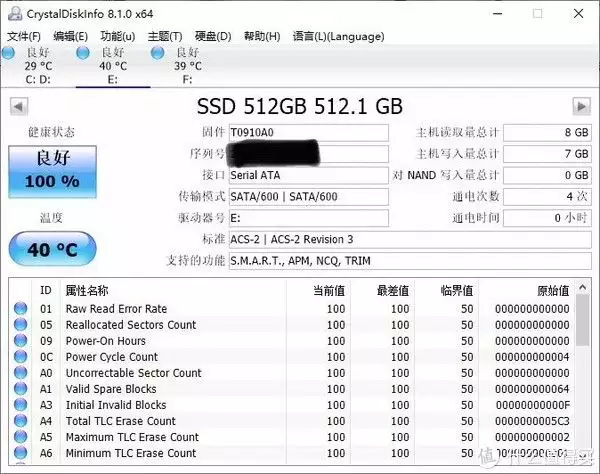Click the drive letter field E:

309,218
